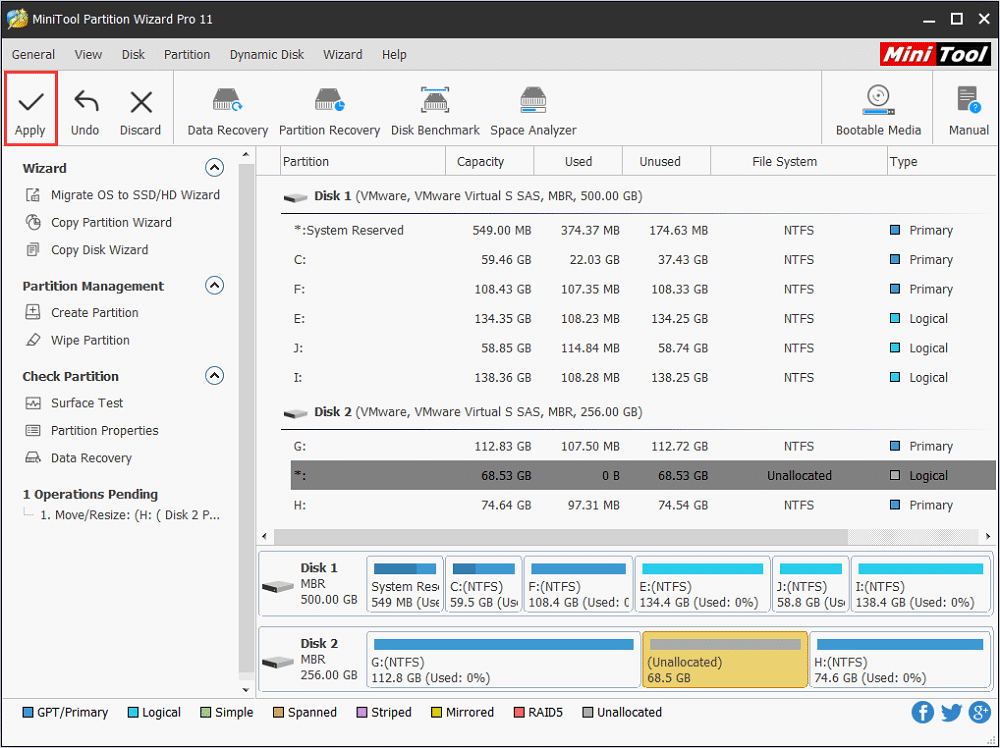The width and height of the screenshot is (1000, 748).
Task: Select the pending Move/Resize operation entry
Action: 130,515
